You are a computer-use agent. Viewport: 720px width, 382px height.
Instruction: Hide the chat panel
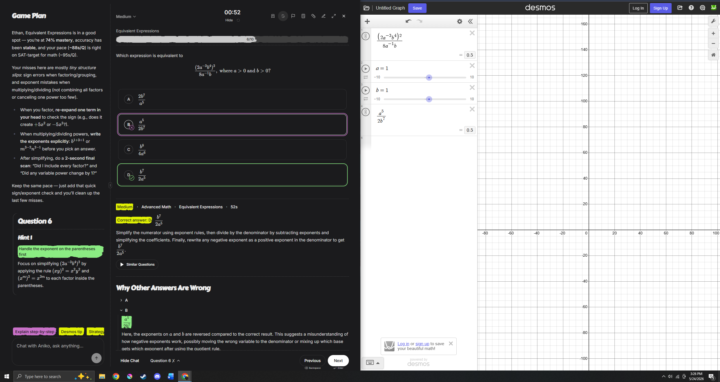(x=129, y=361)
